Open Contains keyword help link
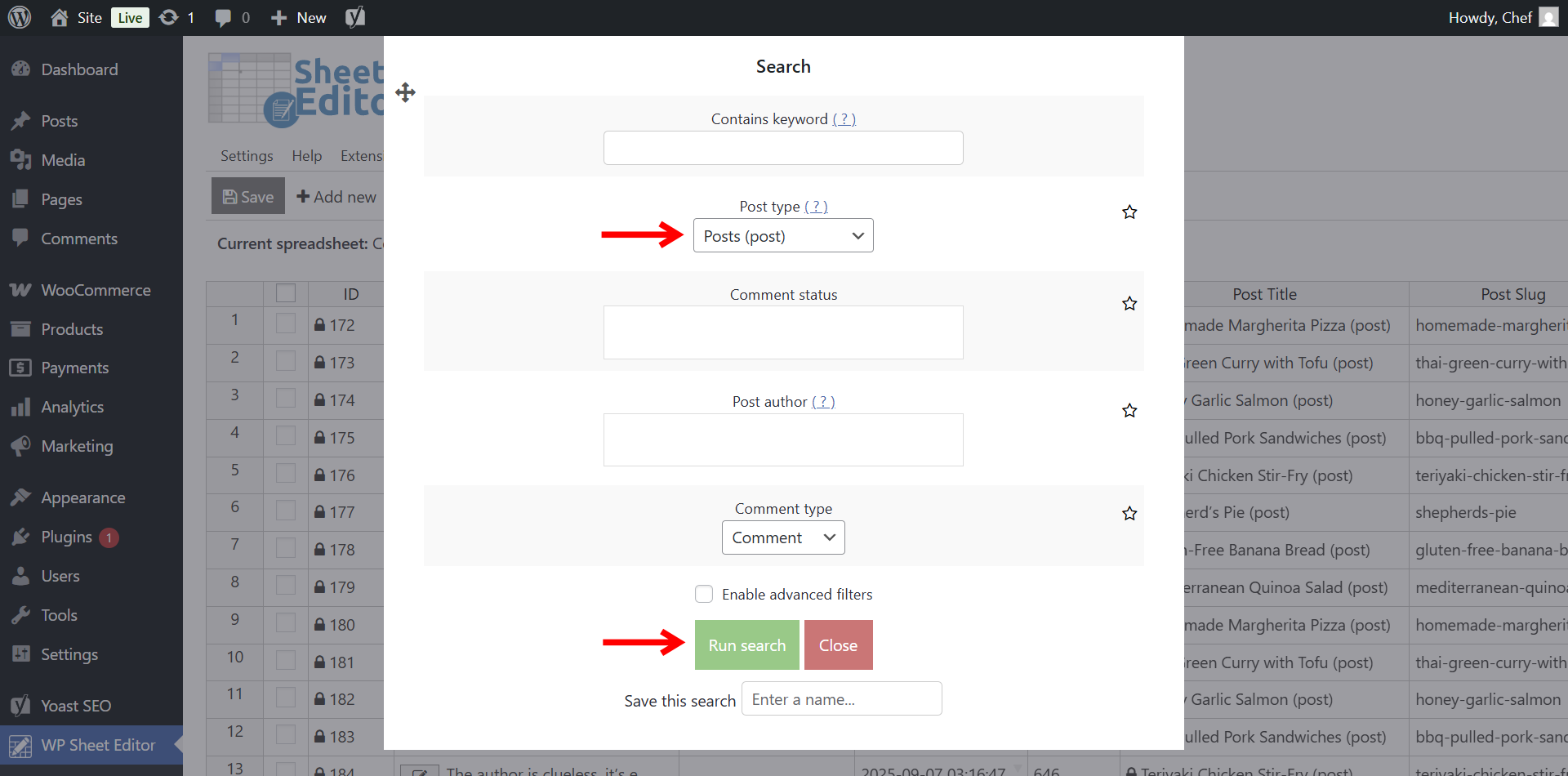 (844, 119)
